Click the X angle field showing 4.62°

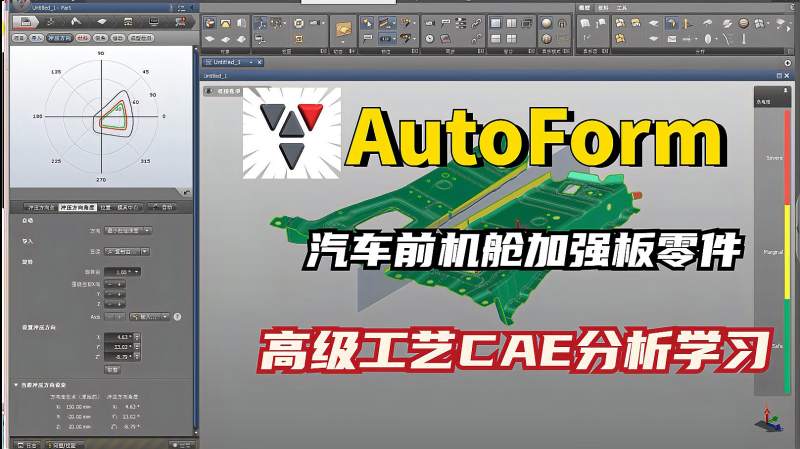[119, 337]
